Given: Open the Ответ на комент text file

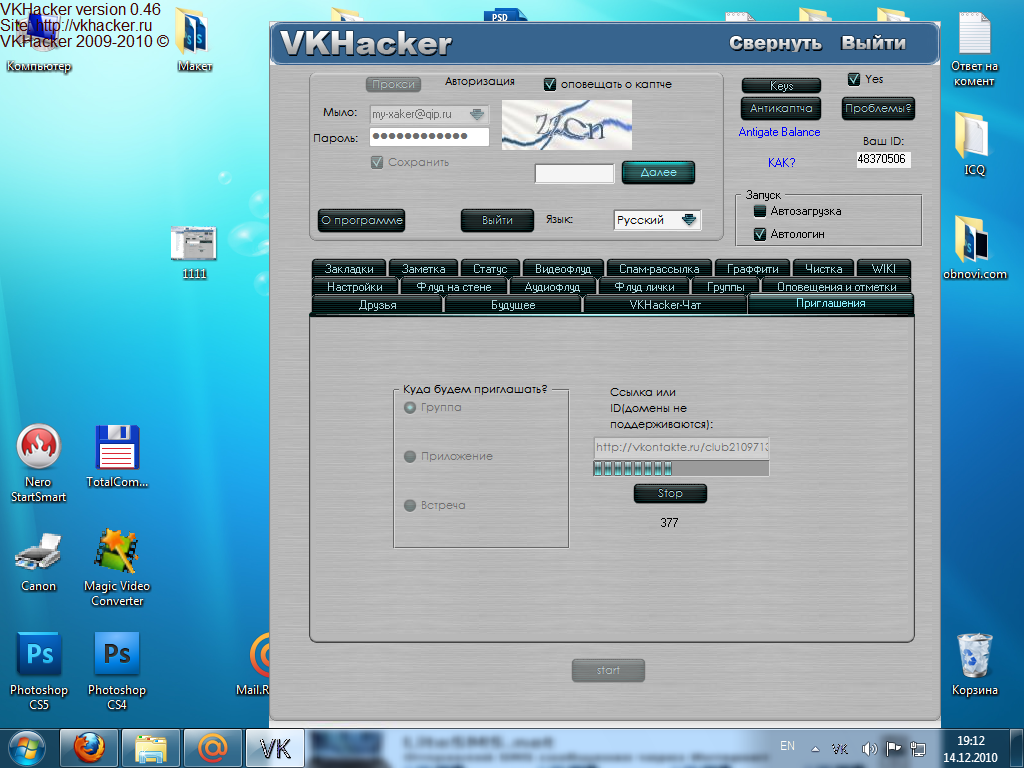Looking at the screenshot, I should pos(974,50).
